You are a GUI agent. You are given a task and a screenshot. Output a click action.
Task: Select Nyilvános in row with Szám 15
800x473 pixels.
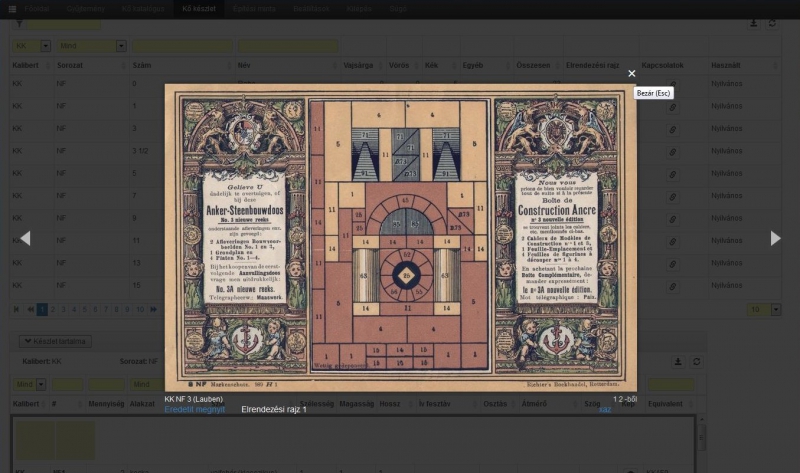click(x=727, y=285)
